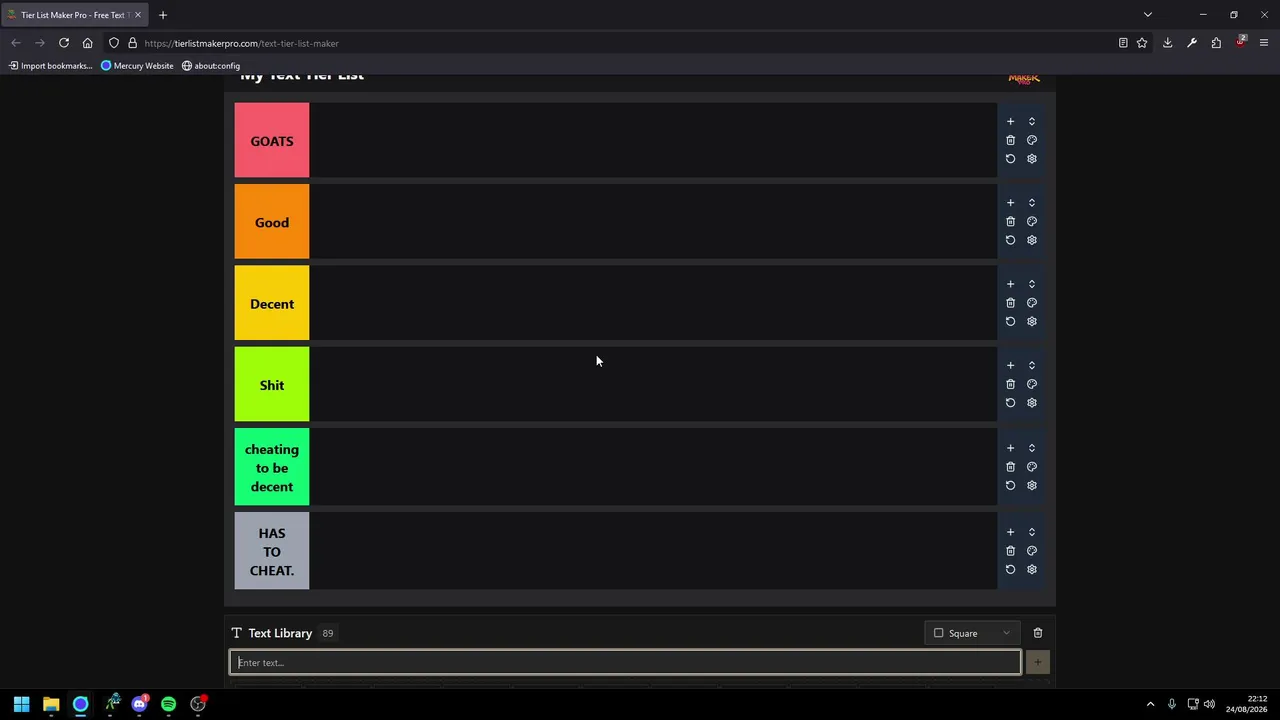Open settings gear for the GOATS tier

1032,159
